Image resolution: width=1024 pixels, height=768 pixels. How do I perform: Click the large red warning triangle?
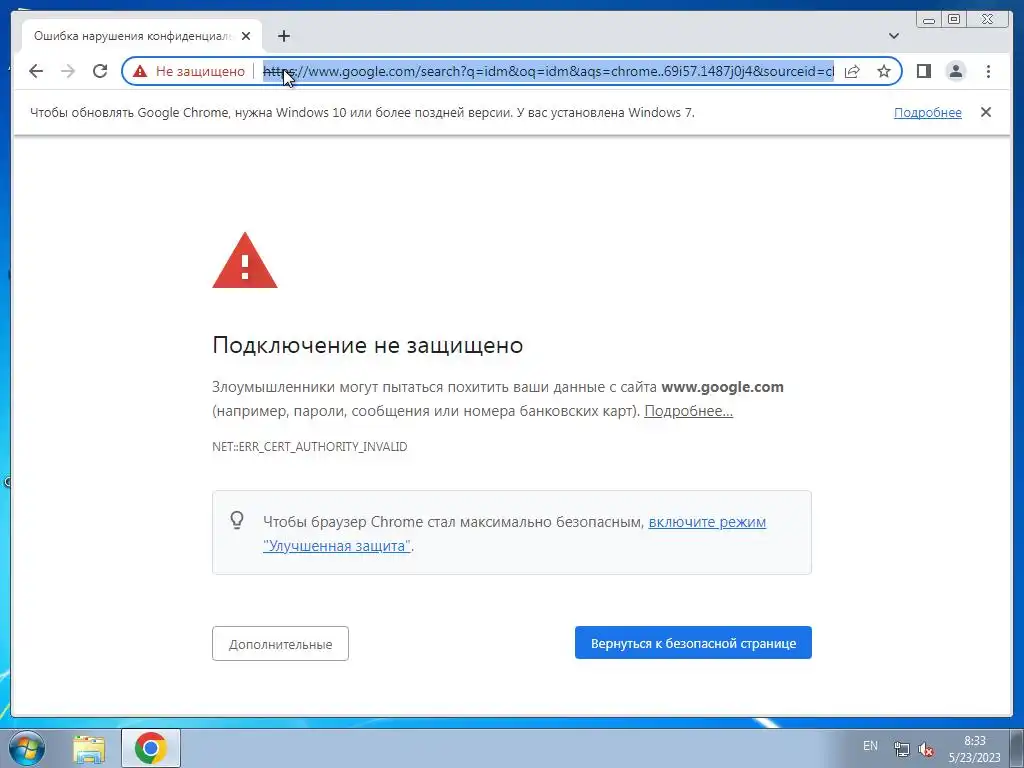tap(245, 261)
